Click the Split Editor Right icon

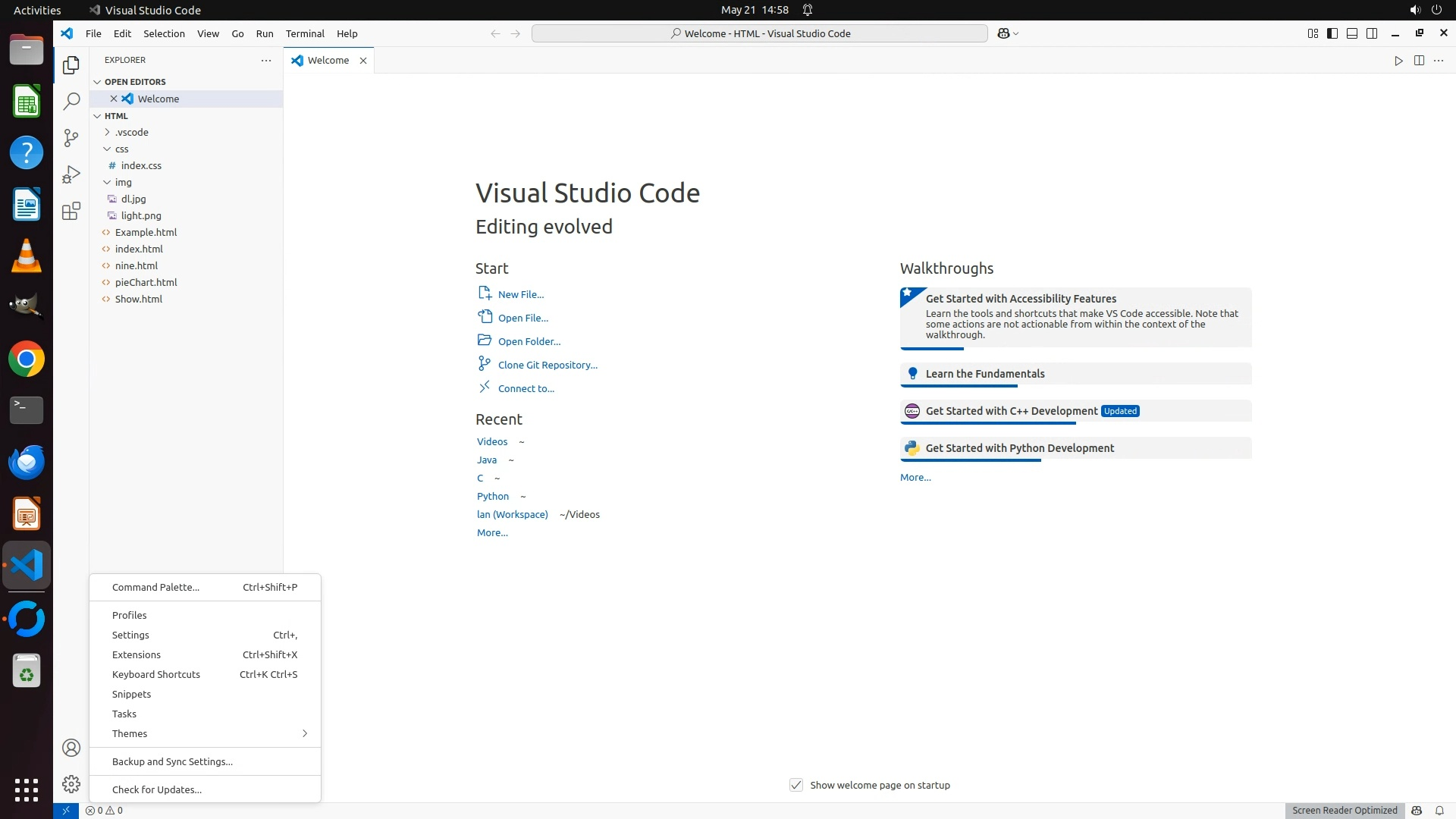pyautogui.click(x=1419, y=61)
